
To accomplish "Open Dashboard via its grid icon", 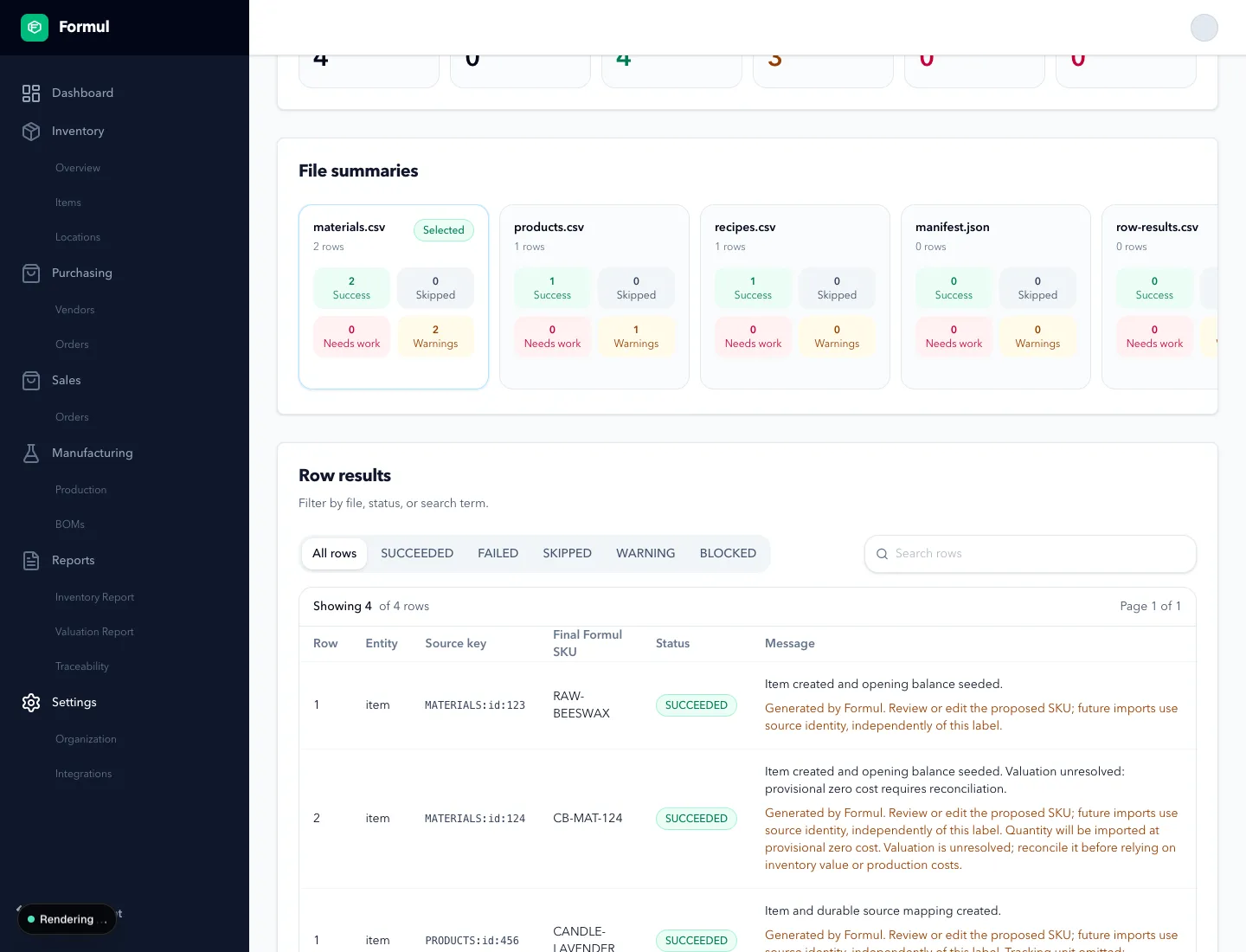I will pyautogui.click(x=31, y=93).
